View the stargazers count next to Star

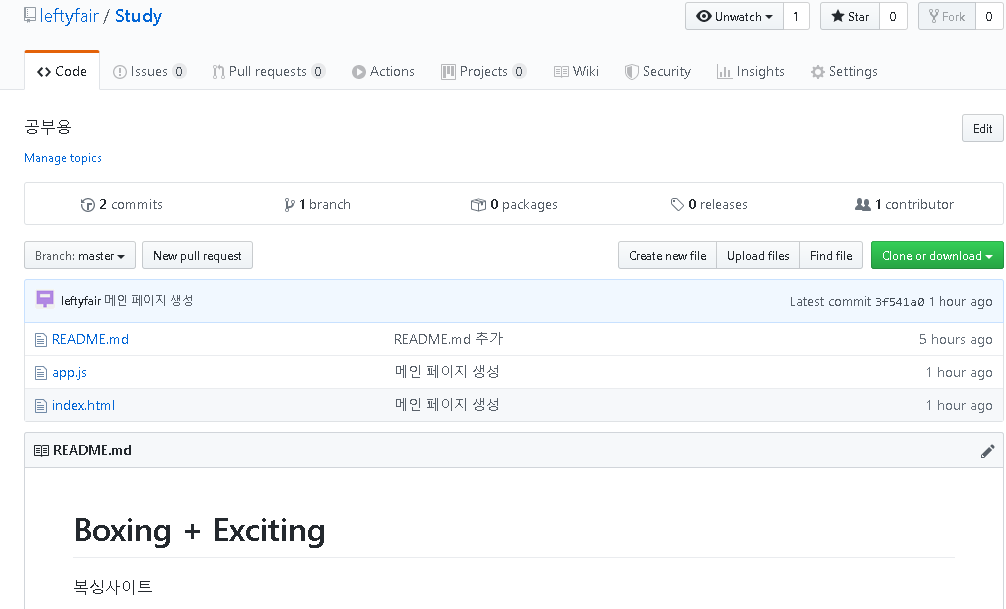click(x=893, y=17)
